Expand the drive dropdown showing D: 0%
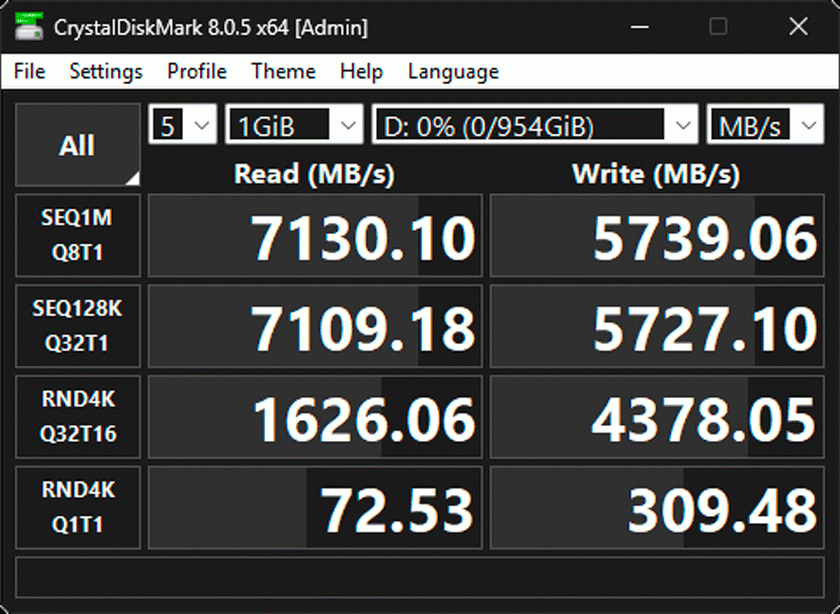The height and width of the screenshot is (614, 840). [535, 124]
